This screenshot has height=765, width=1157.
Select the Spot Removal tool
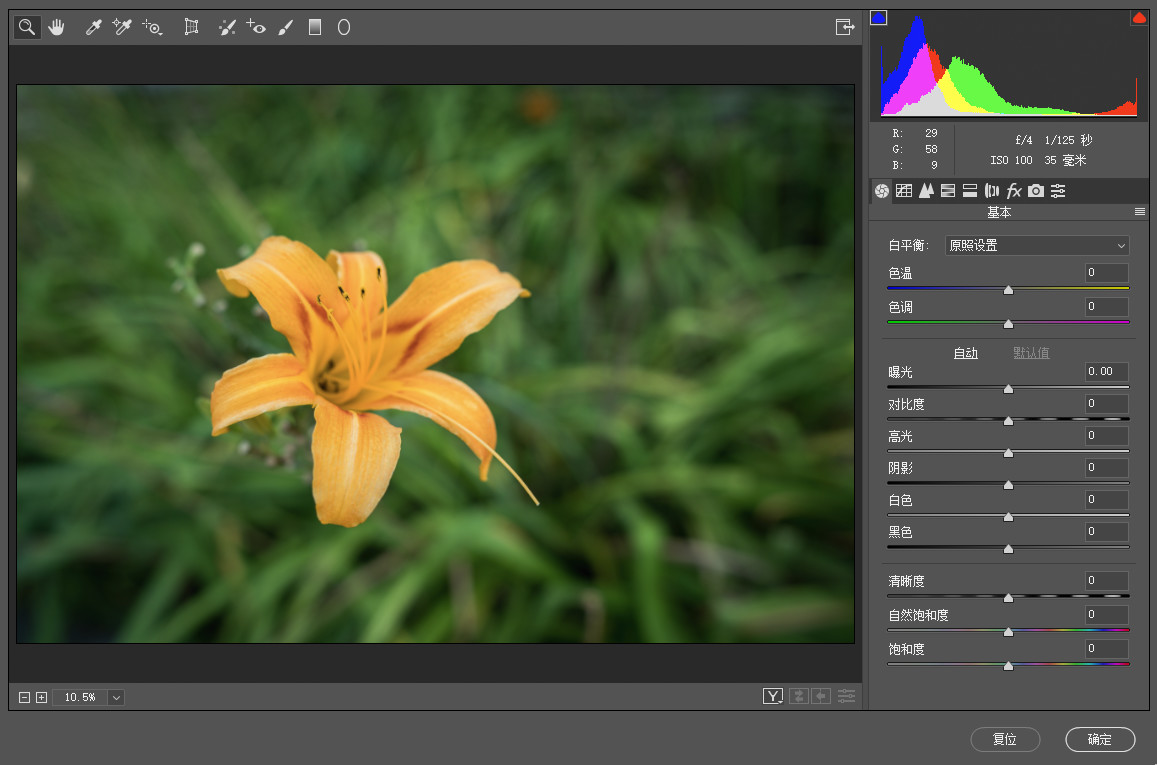click(227, 28)
